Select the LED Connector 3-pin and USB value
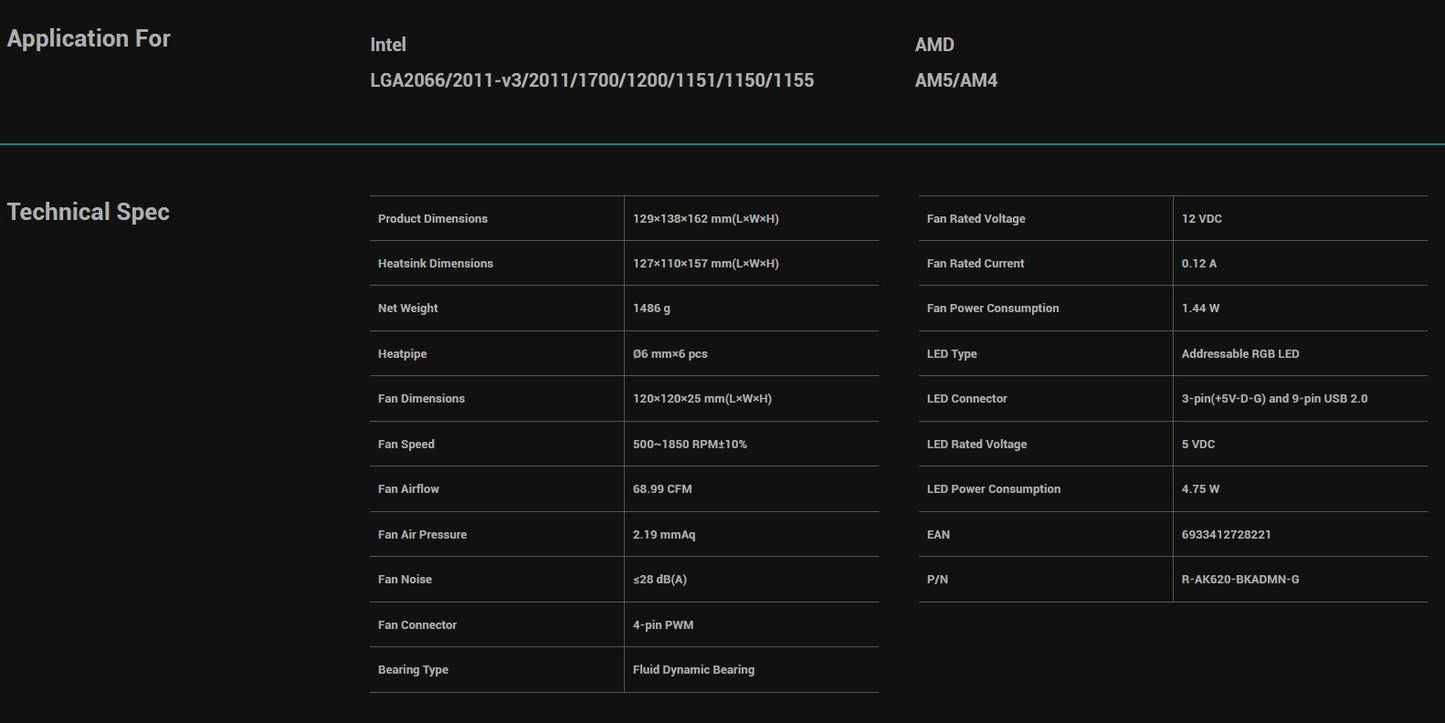The height and width of the screenshot is (723, 1445). [1274, 399]
